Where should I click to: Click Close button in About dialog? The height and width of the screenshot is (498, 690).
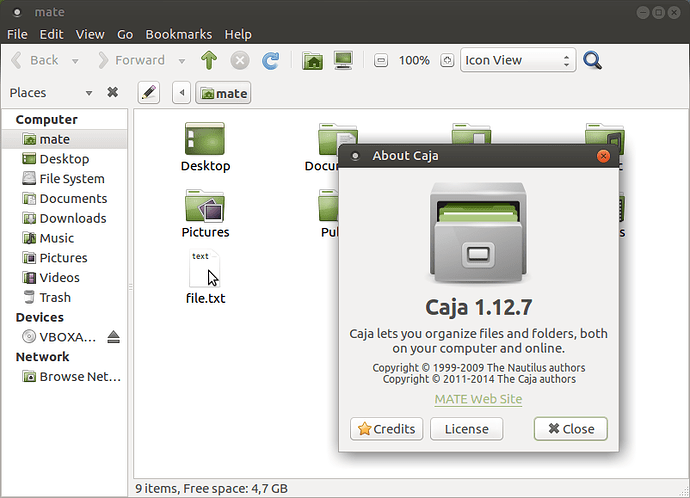point(571,429)
